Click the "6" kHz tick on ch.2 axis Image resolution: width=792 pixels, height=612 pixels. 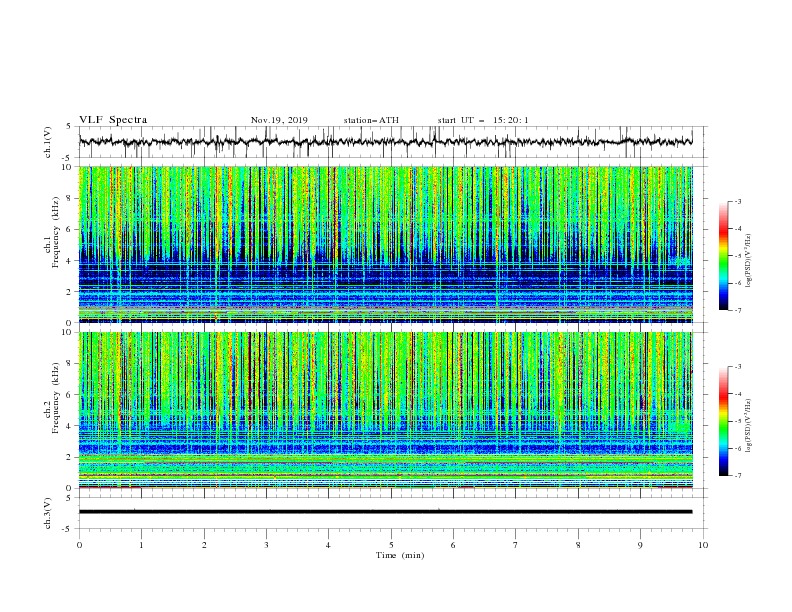click(x=70, y=395)
